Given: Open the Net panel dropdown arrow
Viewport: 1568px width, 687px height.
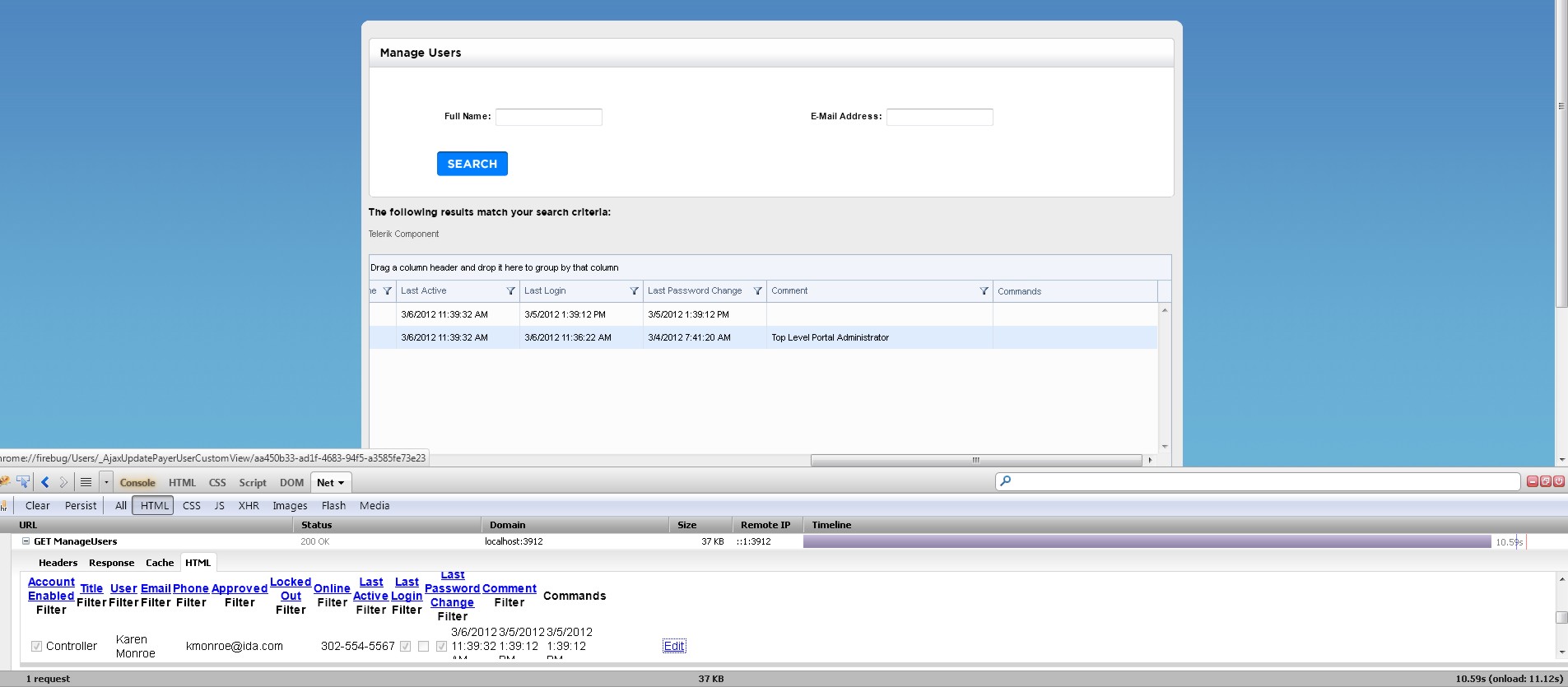Looking at the screenshot, I should [x=341, y=483].
